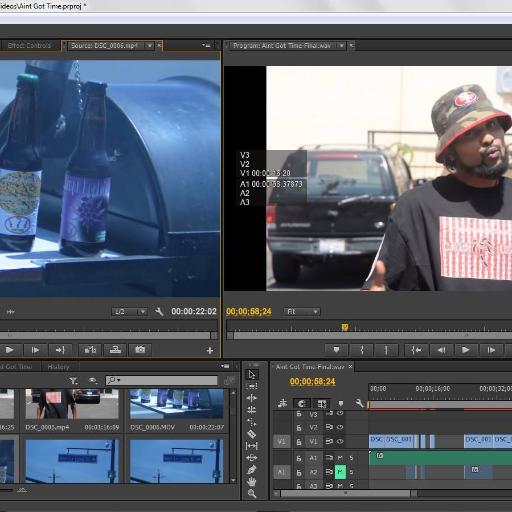Step forward one frame in Source monitor

[x=35, y=350]
